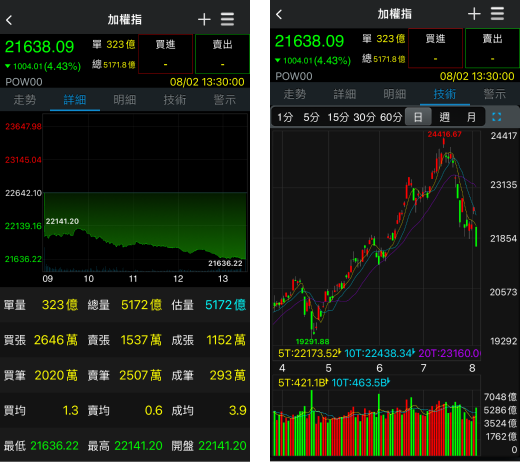Open the 技術 tab in the left panel
The height and width of the screenshot is (462, 520).
pyautogui.click(x=175, y=100)
